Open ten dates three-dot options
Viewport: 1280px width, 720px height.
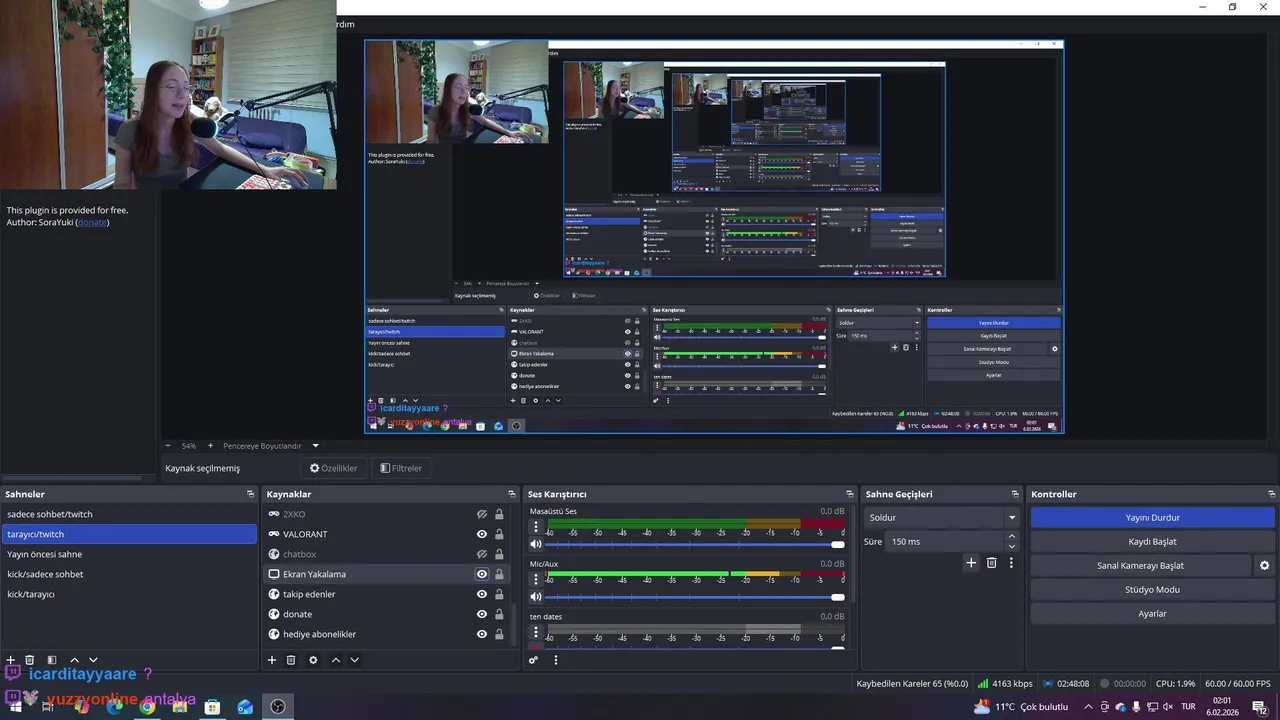(x=536, y=633)
